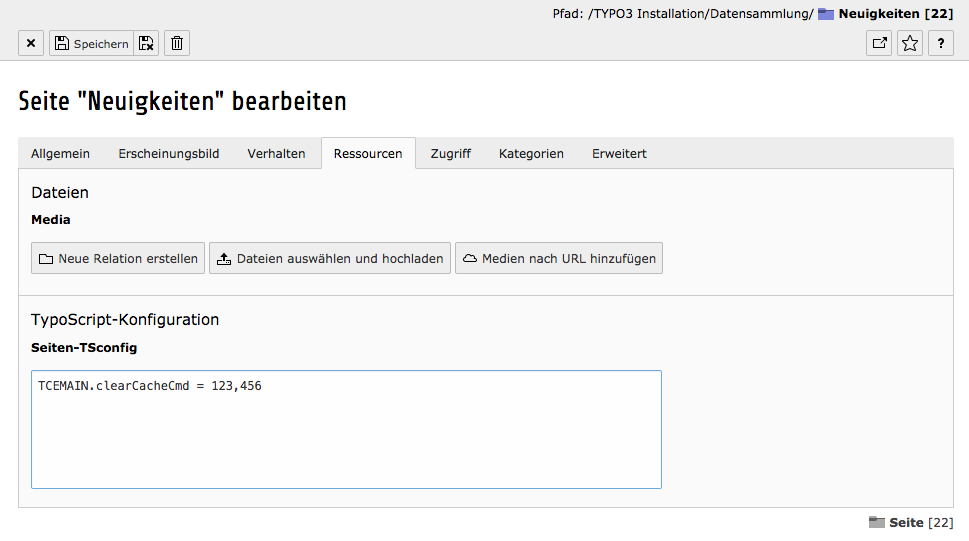
Task: Click the Neuigkeiten folder icon in path
Action: tap(826, 14)
